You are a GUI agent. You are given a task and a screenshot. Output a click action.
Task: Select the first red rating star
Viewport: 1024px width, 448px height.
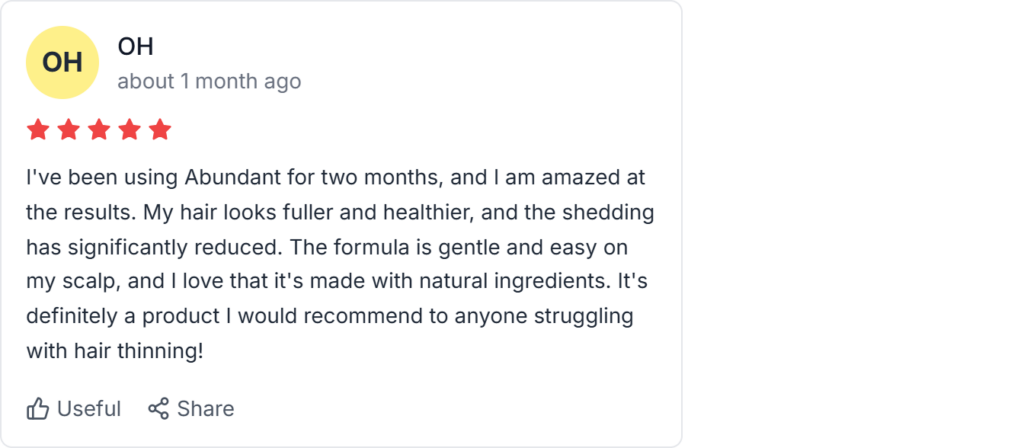tap(38, 130)
